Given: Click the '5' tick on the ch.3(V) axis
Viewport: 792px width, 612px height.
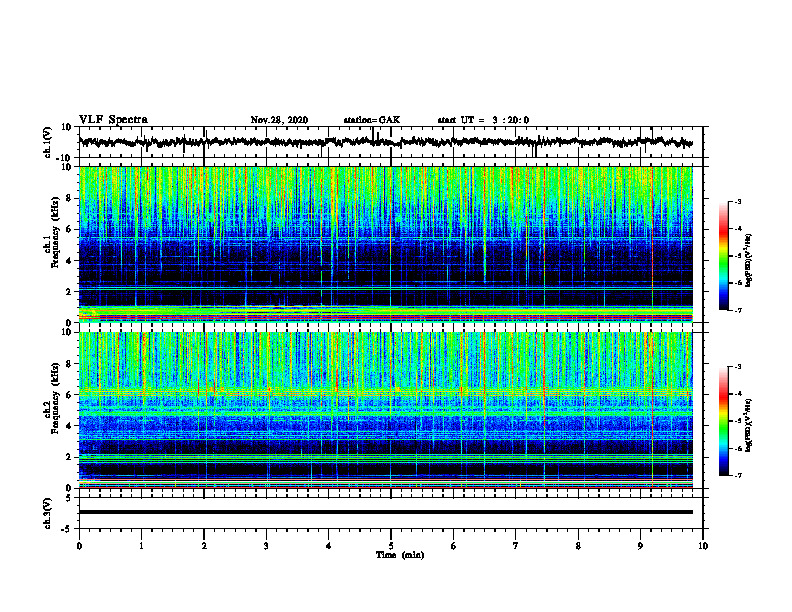Looking at the screenshot, I should tap(69, 498).
